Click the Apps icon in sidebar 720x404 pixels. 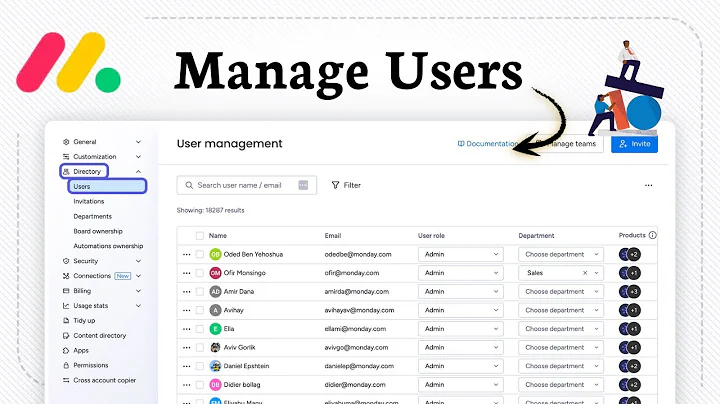tap(66, 350)
